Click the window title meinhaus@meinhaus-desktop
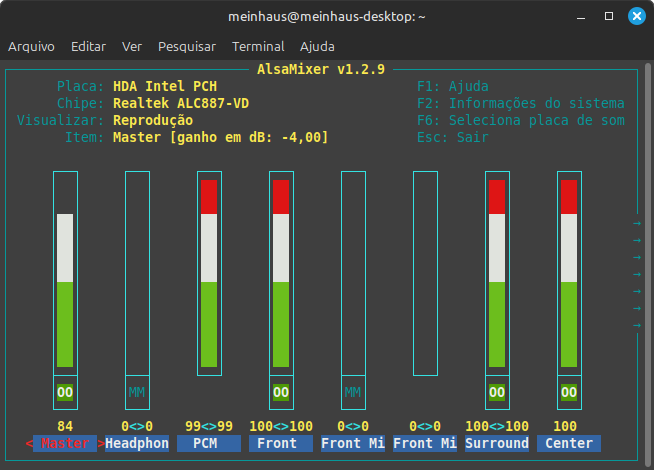 327,17
